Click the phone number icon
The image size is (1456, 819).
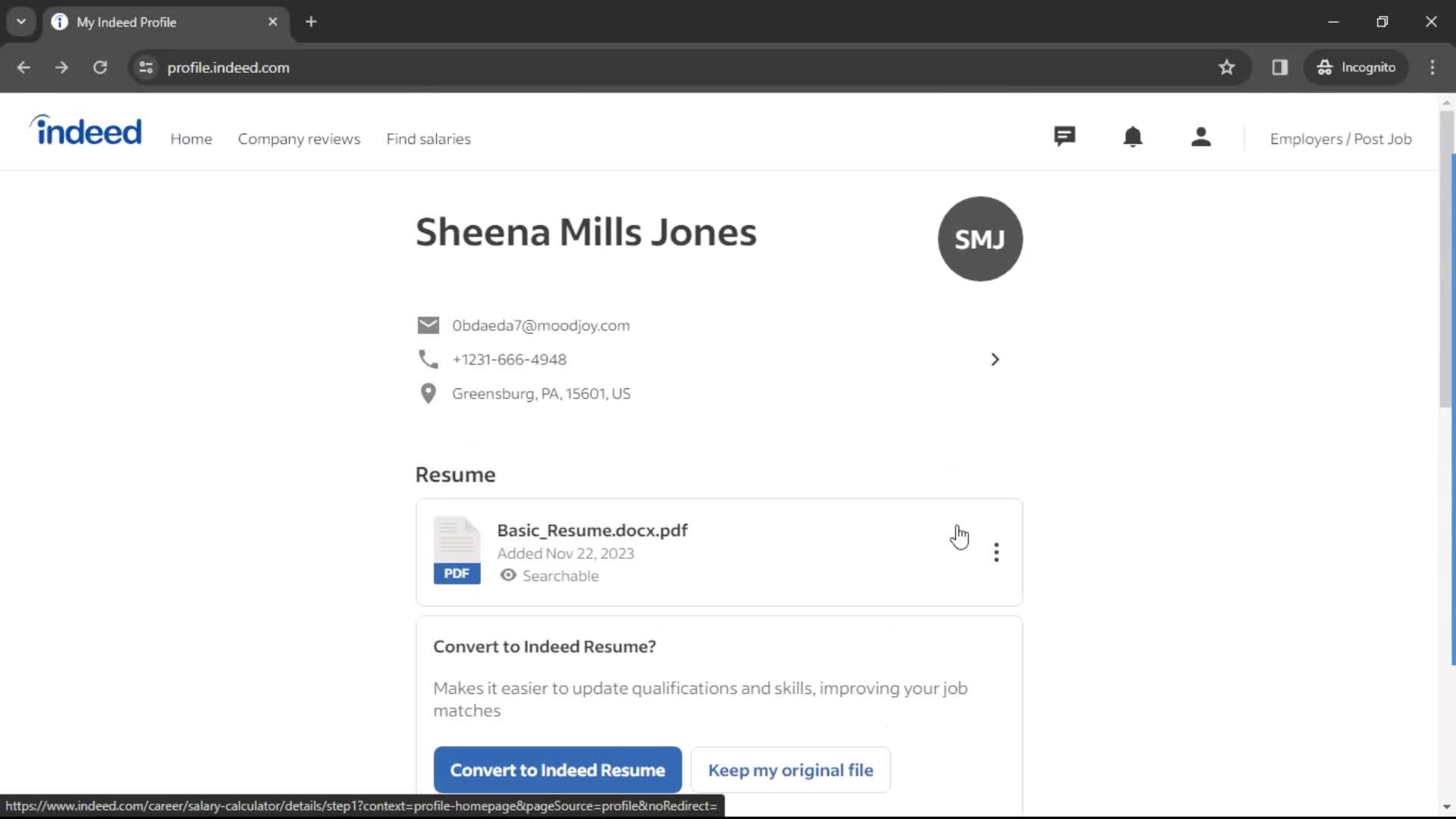coord(428,359)
